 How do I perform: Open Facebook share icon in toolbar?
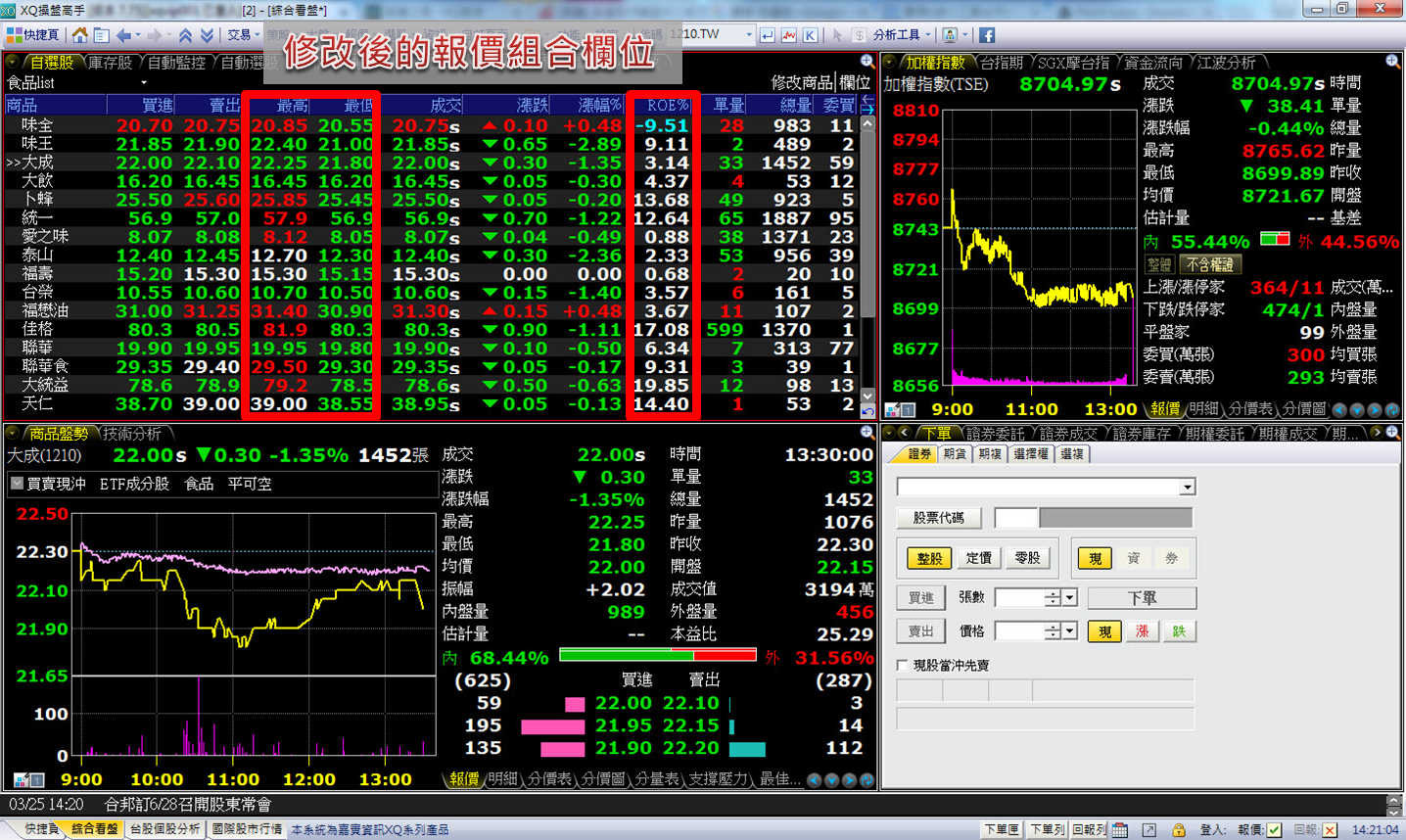coord(986,35)
